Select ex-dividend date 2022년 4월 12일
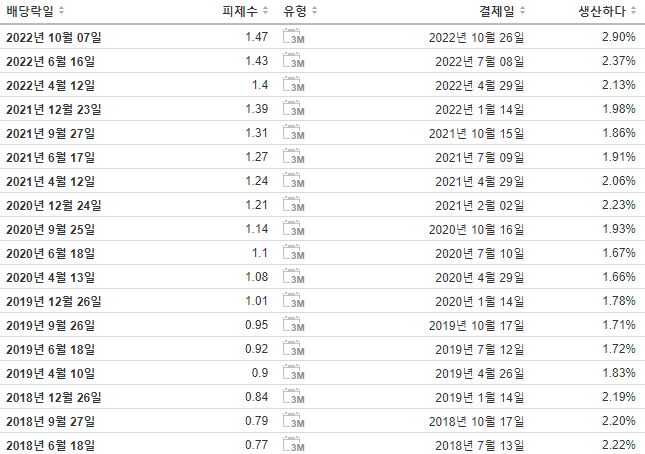The height and width of the screenshot is (454, 645). 51,86
